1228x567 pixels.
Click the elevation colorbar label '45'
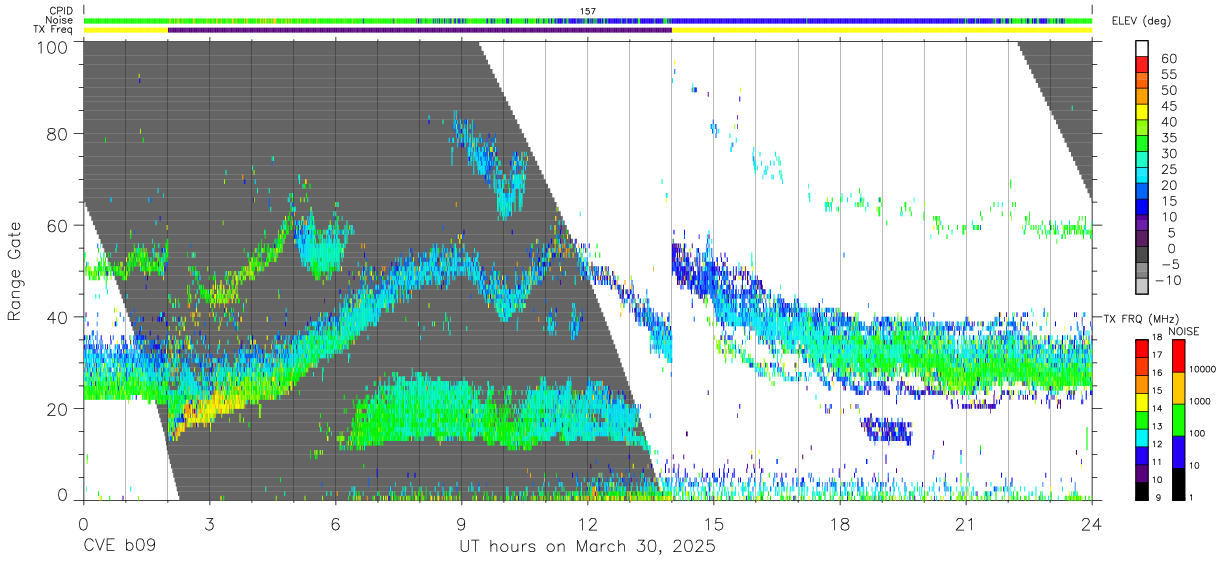[x=1168, y=106]
